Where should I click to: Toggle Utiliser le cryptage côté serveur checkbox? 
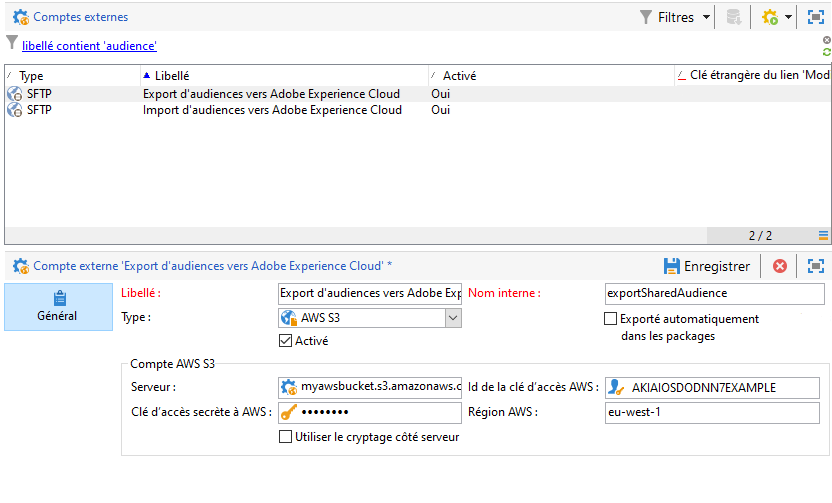point(286,437)
